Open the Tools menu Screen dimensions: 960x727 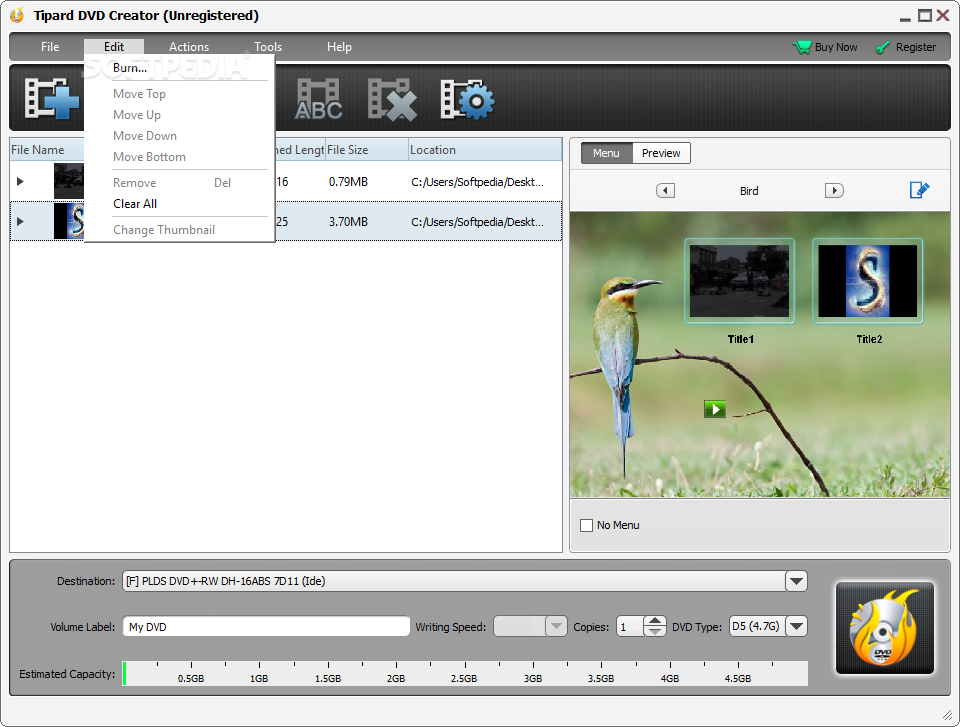click(268, 47)
